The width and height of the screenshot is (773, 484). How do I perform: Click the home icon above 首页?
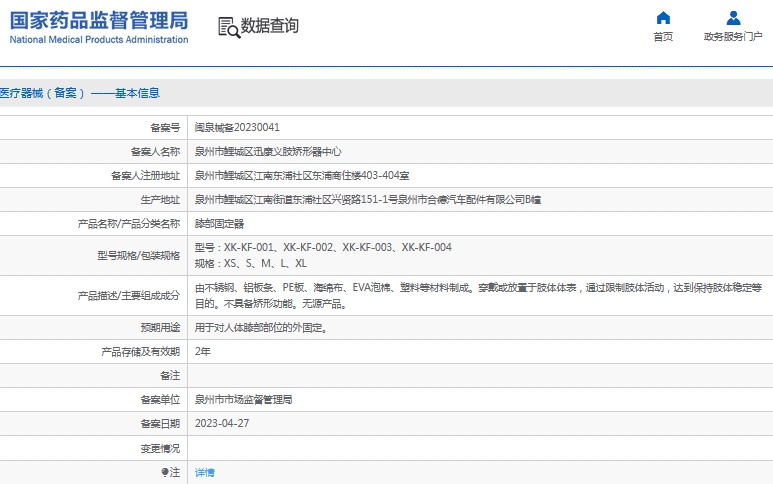663,18
